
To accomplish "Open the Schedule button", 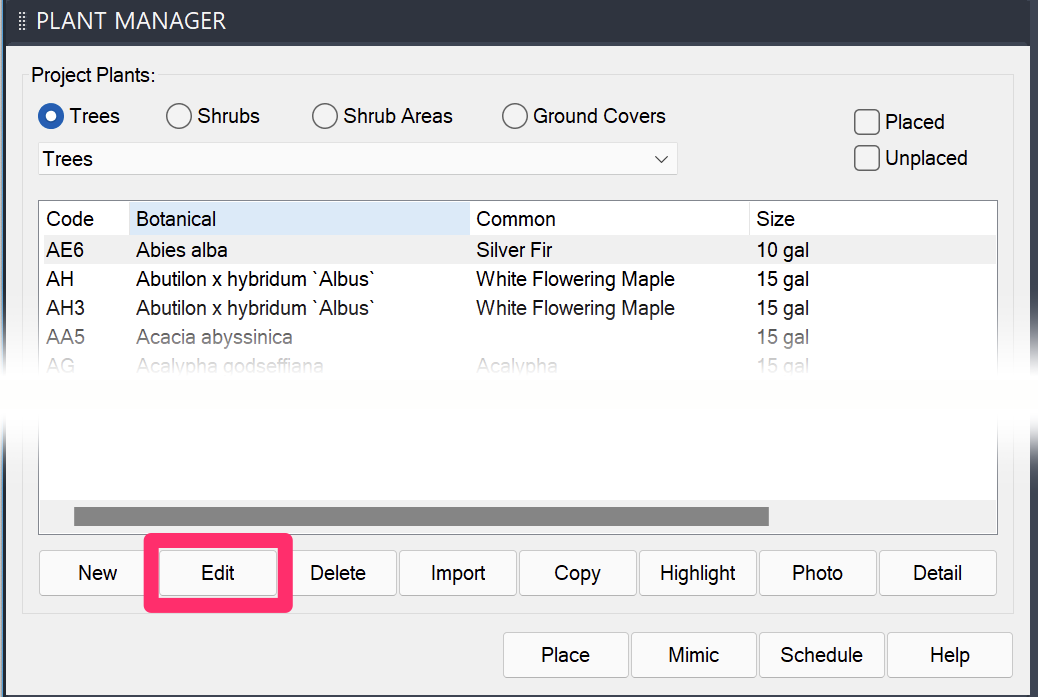I will click(822, 655).
